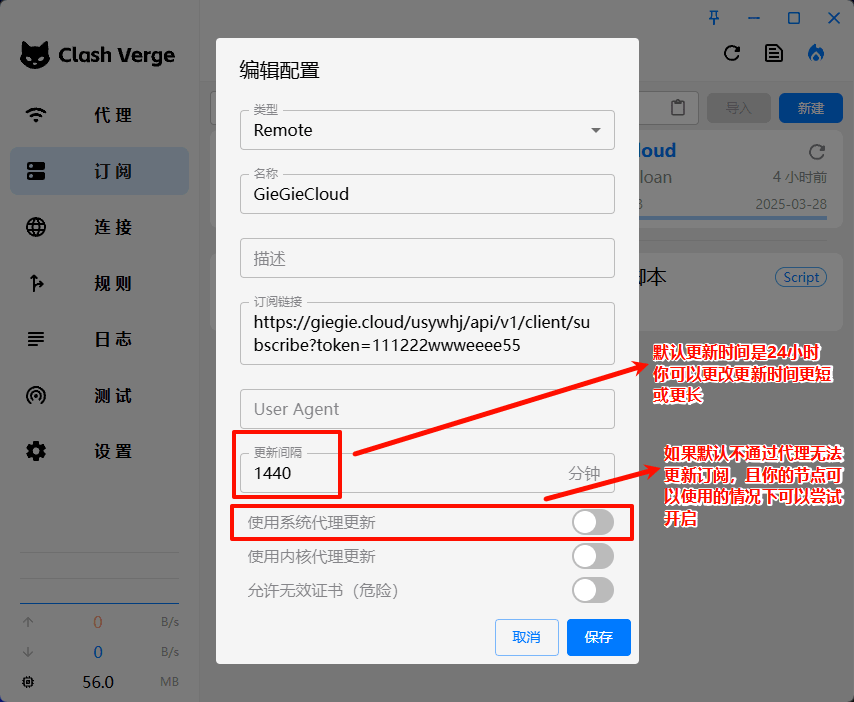Enable 使用系统代理更新 switch
854x702 pixels.
[593, 523]
